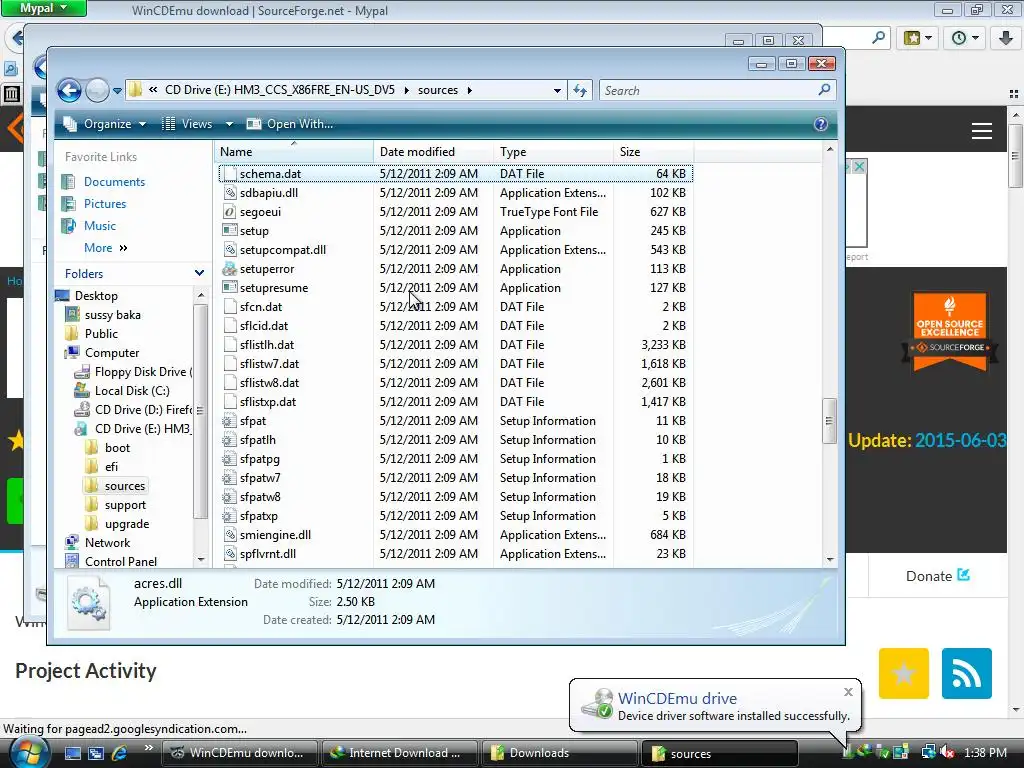Go back using Explorer's Back arrow

(x=69, y=90)
